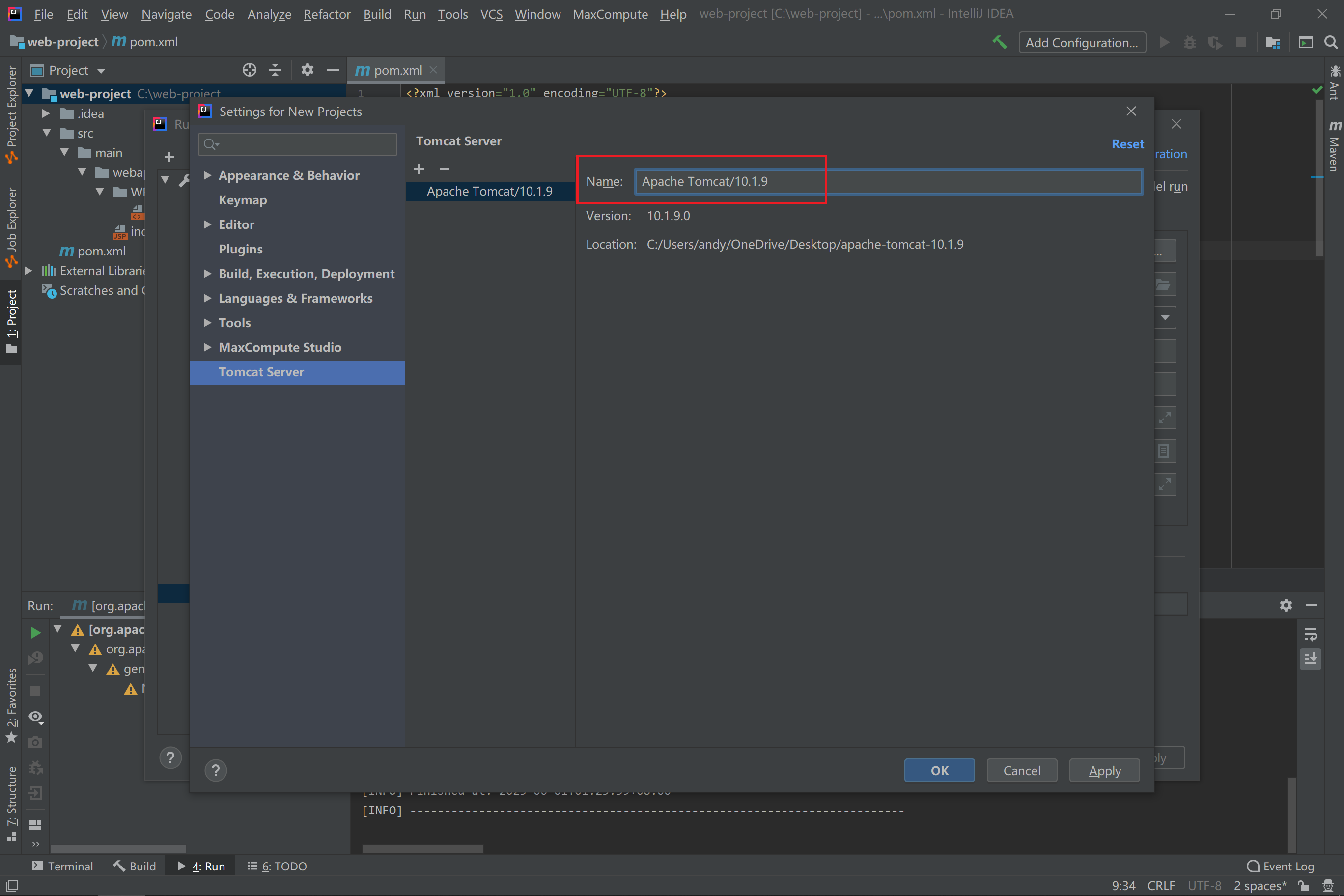Click the Reset link

(1127, 144)
